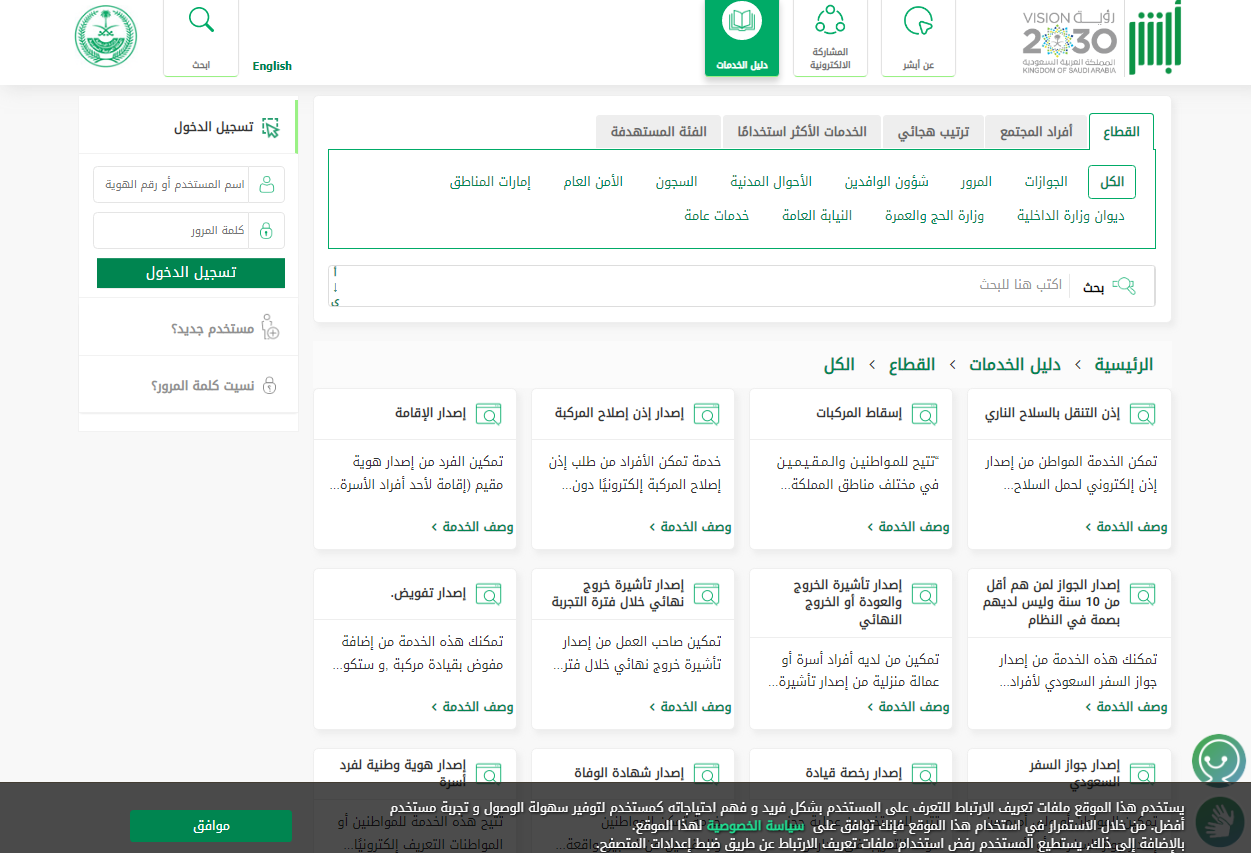Open the green chat assistant bubble
1251x853 pixels.
click(1219, 761)
